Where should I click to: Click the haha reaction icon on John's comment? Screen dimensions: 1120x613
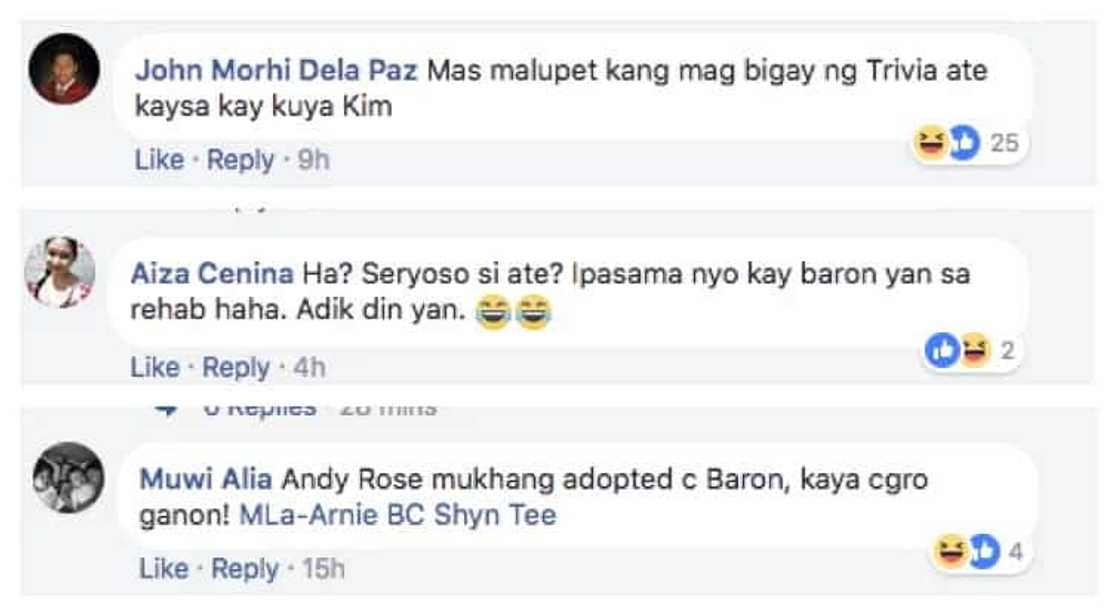coord(931,142)
